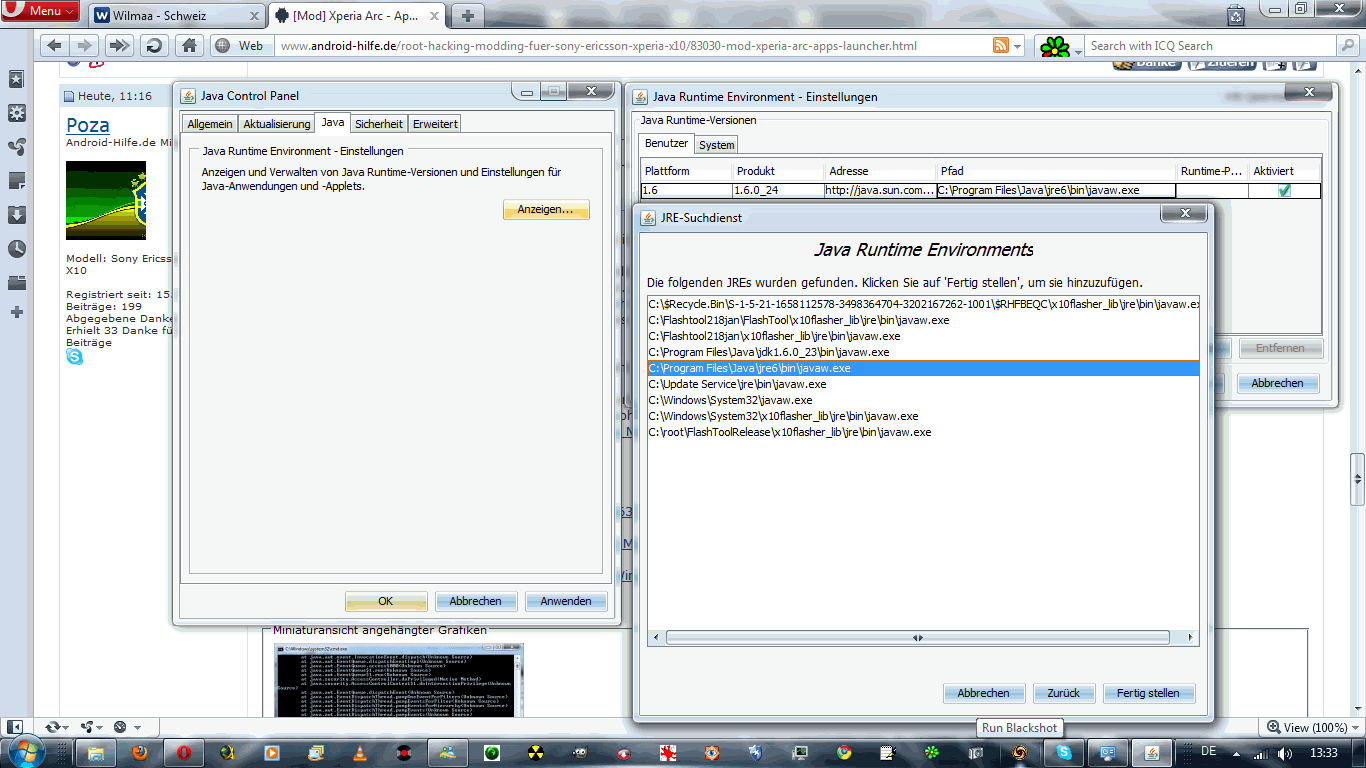Image resolution: width=1366 pixels, height=768 pixels.
Task: Open the Opera Menu dropdown
Action: tap(41, 11)
